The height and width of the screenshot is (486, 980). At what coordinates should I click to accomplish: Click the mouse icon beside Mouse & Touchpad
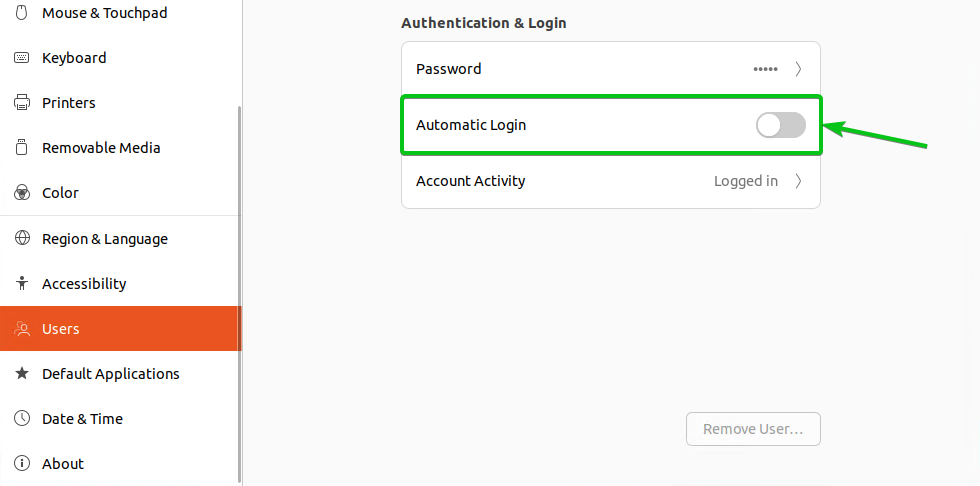click(22, 12)
